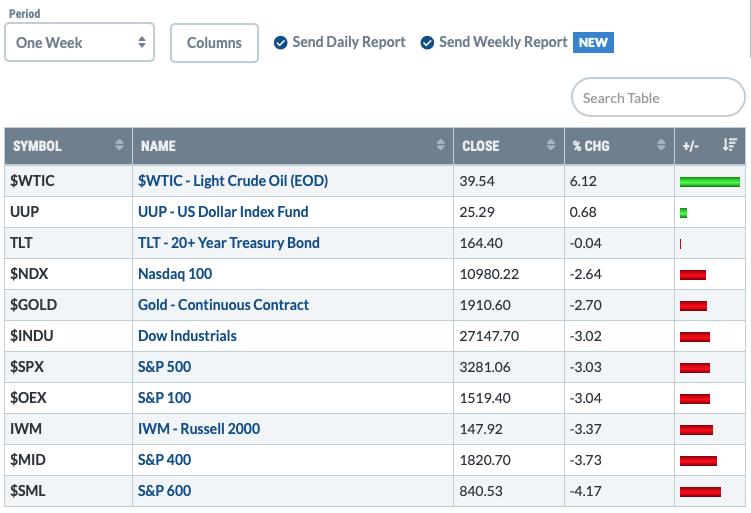Open the Nasdaq 100 link
751x513 pixels.
click(x=175, y=274)
